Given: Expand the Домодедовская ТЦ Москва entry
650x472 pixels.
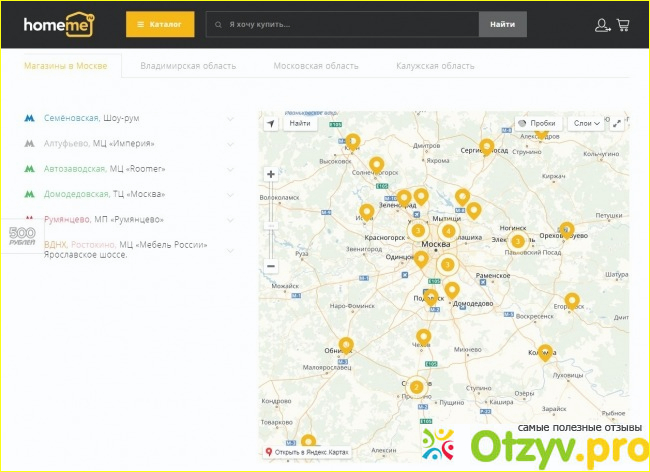Looking at the screenshot, I should click(x=231, y=193).
